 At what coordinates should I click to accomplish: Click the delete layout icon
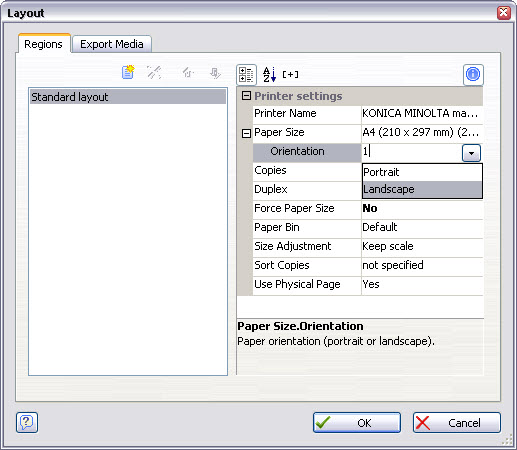[x=154, y=72]
